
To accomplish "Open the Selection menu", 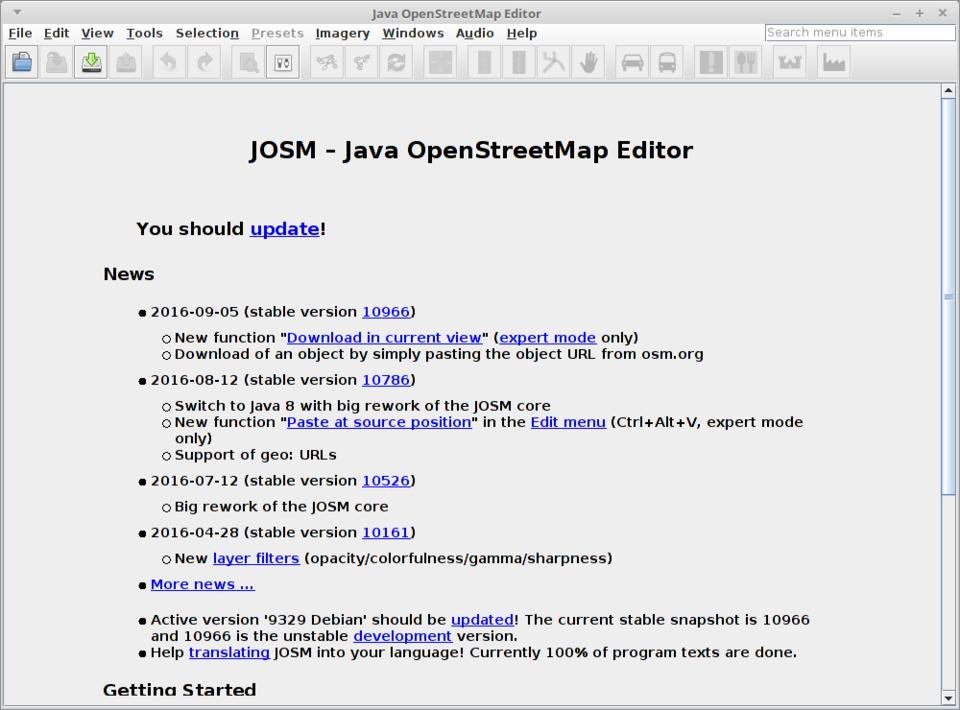I will 207,33.
